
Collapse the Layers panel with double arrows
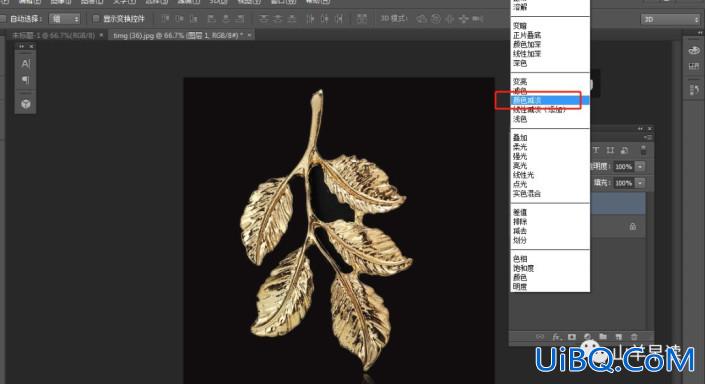pyautogui.click(x=640, y=129)
